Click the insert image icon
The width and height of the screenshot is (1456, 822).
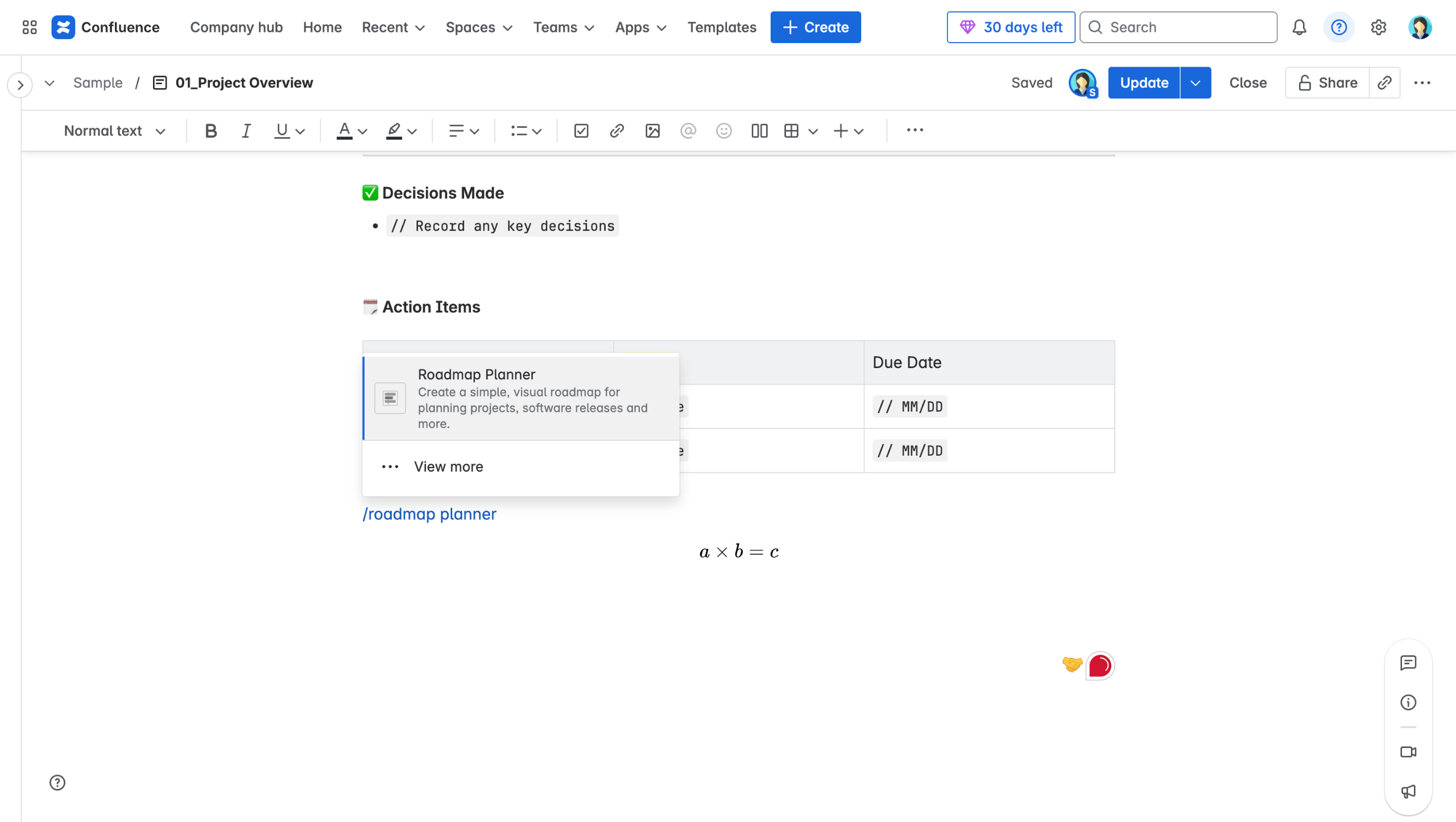tap(652, 131)
